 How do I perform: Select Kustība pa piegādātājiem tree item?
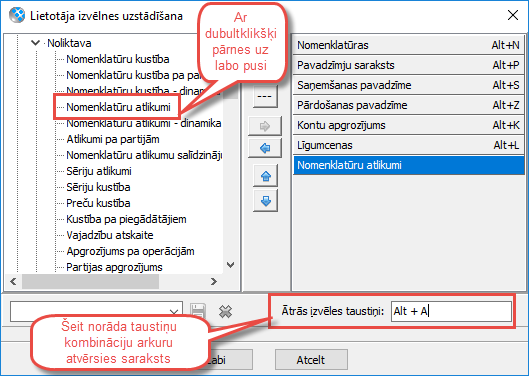coord(126,219)
